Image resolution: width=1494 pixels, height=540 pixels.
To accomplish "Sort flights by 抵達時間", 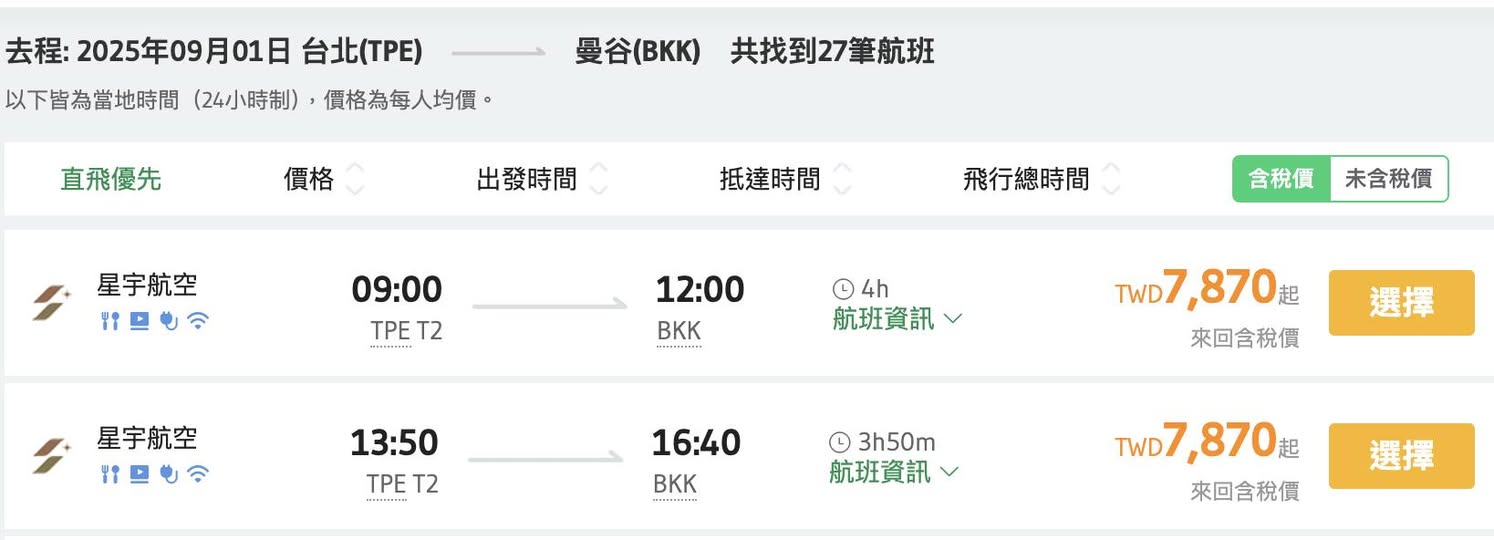I will pos(785,179).
